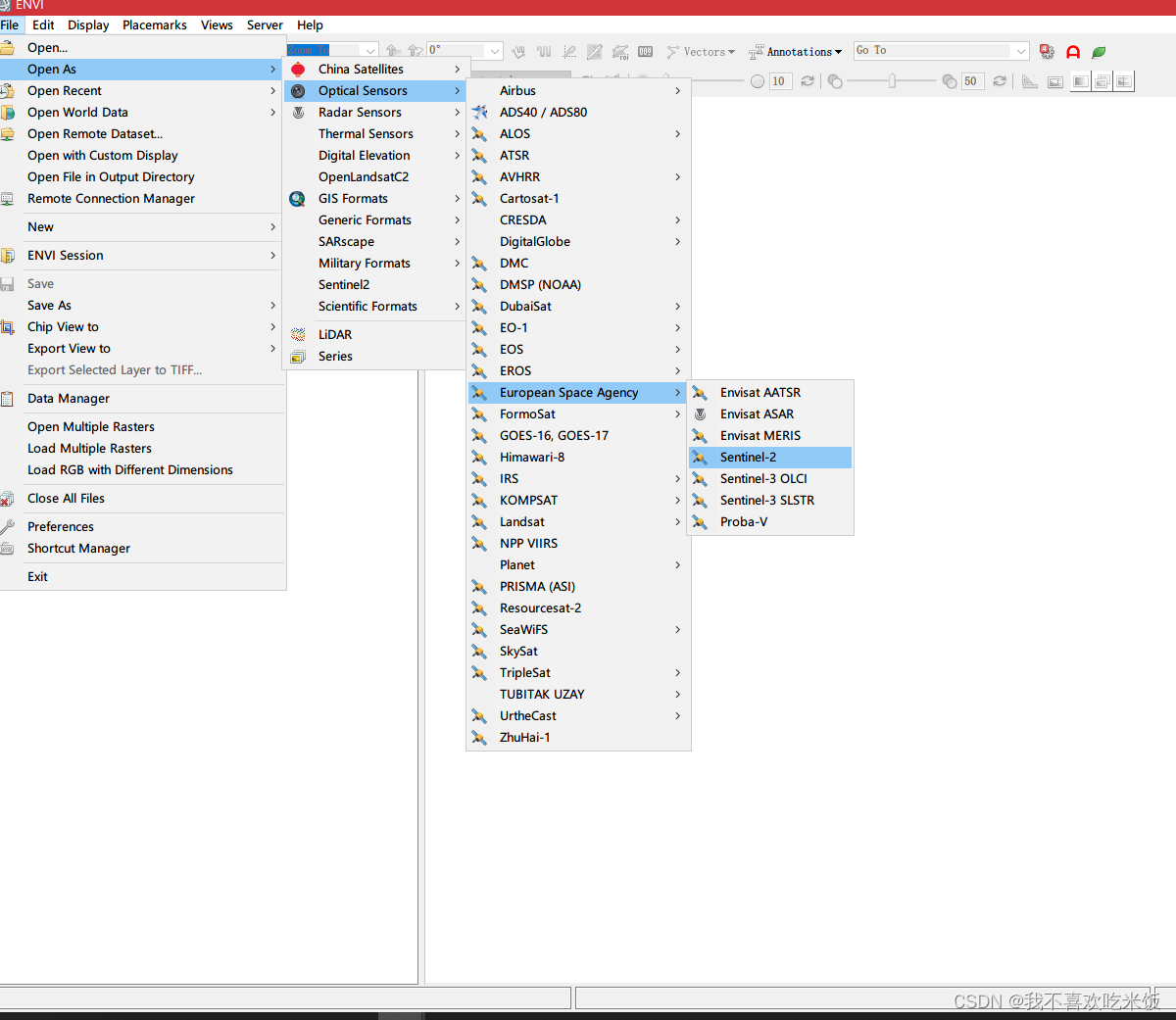Adjust the transparency slider handle
The width and height of the screenshot is (1176, 1020).
click(892, 81)
